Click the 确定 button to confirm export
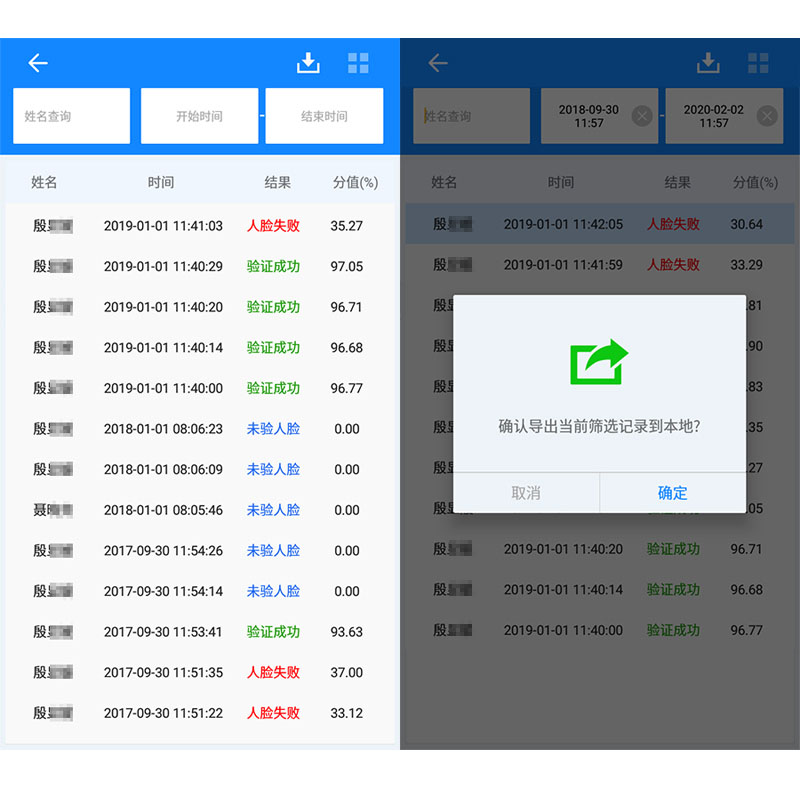800x800 pixels. pyautogui.click(x=672, y=493)
